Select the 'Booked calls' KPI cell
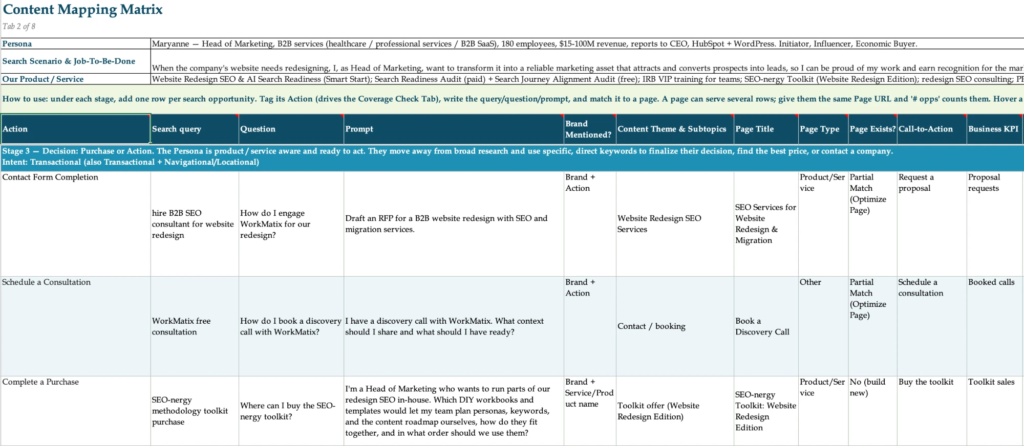 (995, 326)
